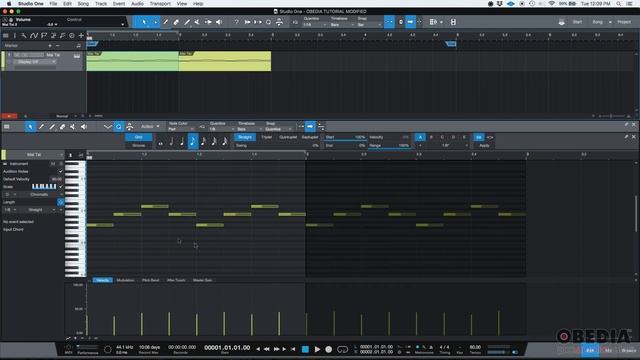Select quantize preset A
This screenshot has height=360, width=640.
(x=420, y=137)
